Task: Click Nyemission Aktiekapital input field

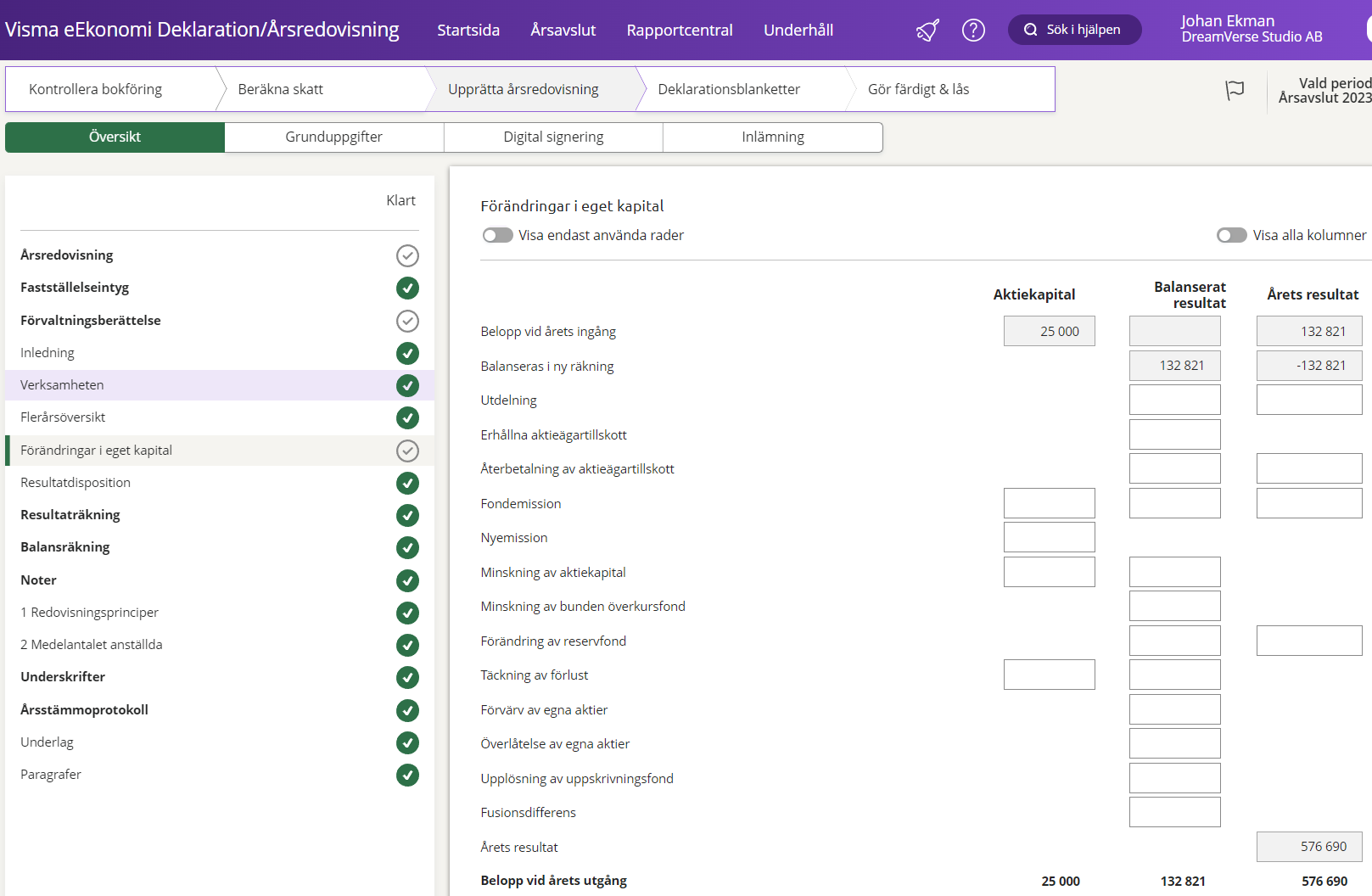Action: pyautogui.click(x=1050, y=537)
